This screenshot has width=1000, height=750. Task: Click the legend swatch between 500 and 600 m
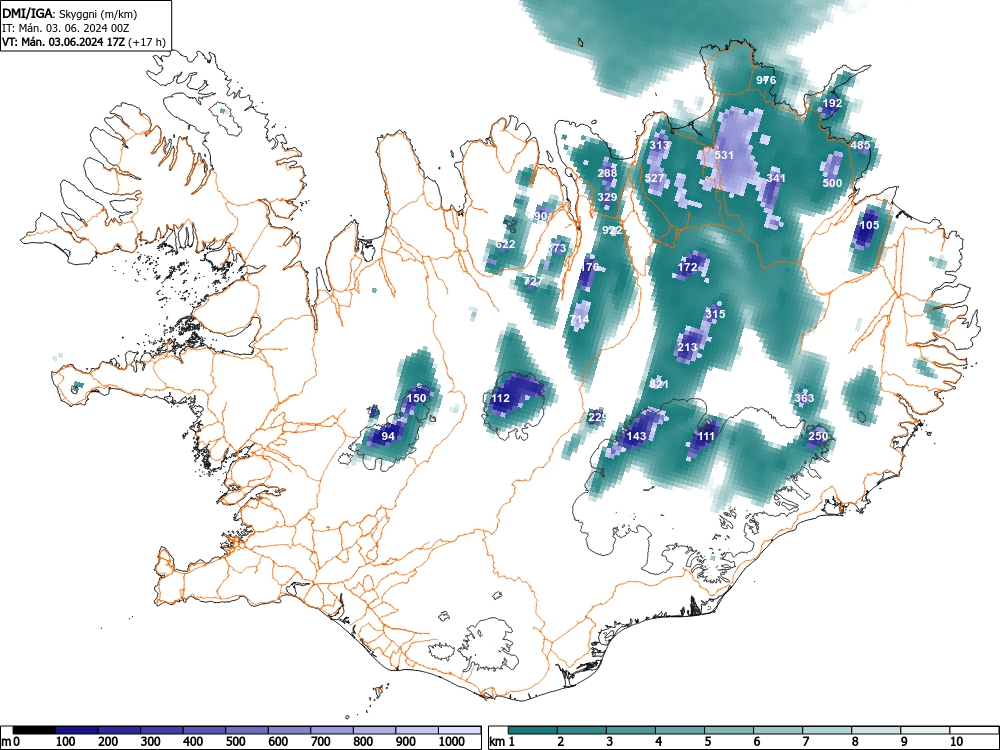[x=247, y=730]
